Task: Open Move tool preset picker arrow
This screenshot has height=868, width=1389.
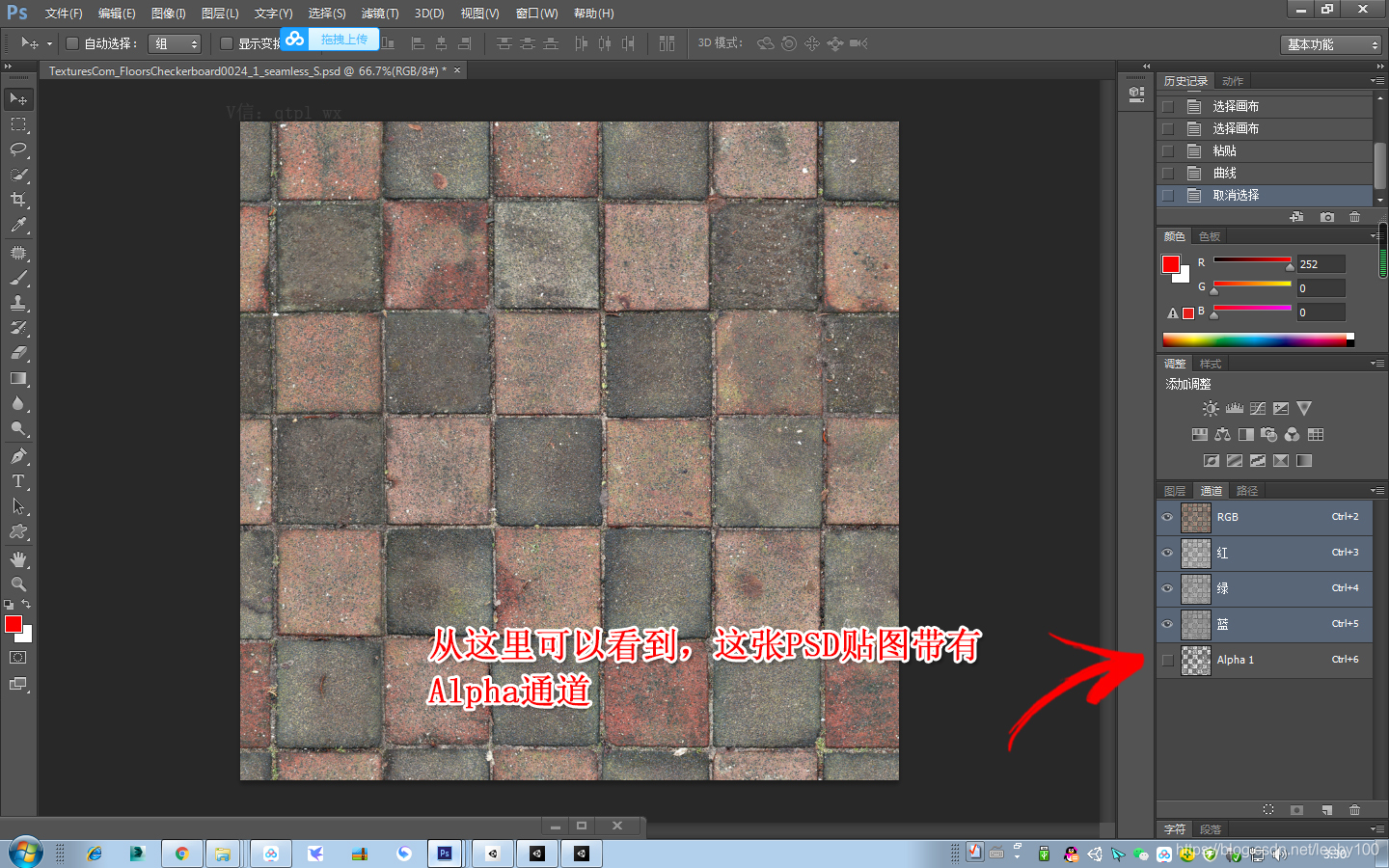Action: [x=49, y=43]
